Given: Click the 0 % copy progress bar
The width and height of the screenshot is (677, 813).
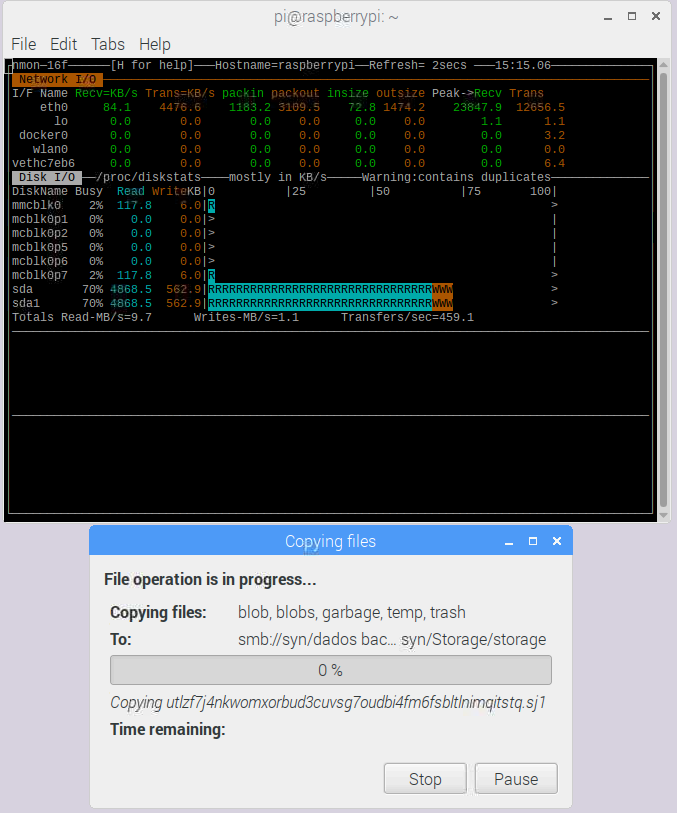Looking at the screenshot, I should click(330, 670).
